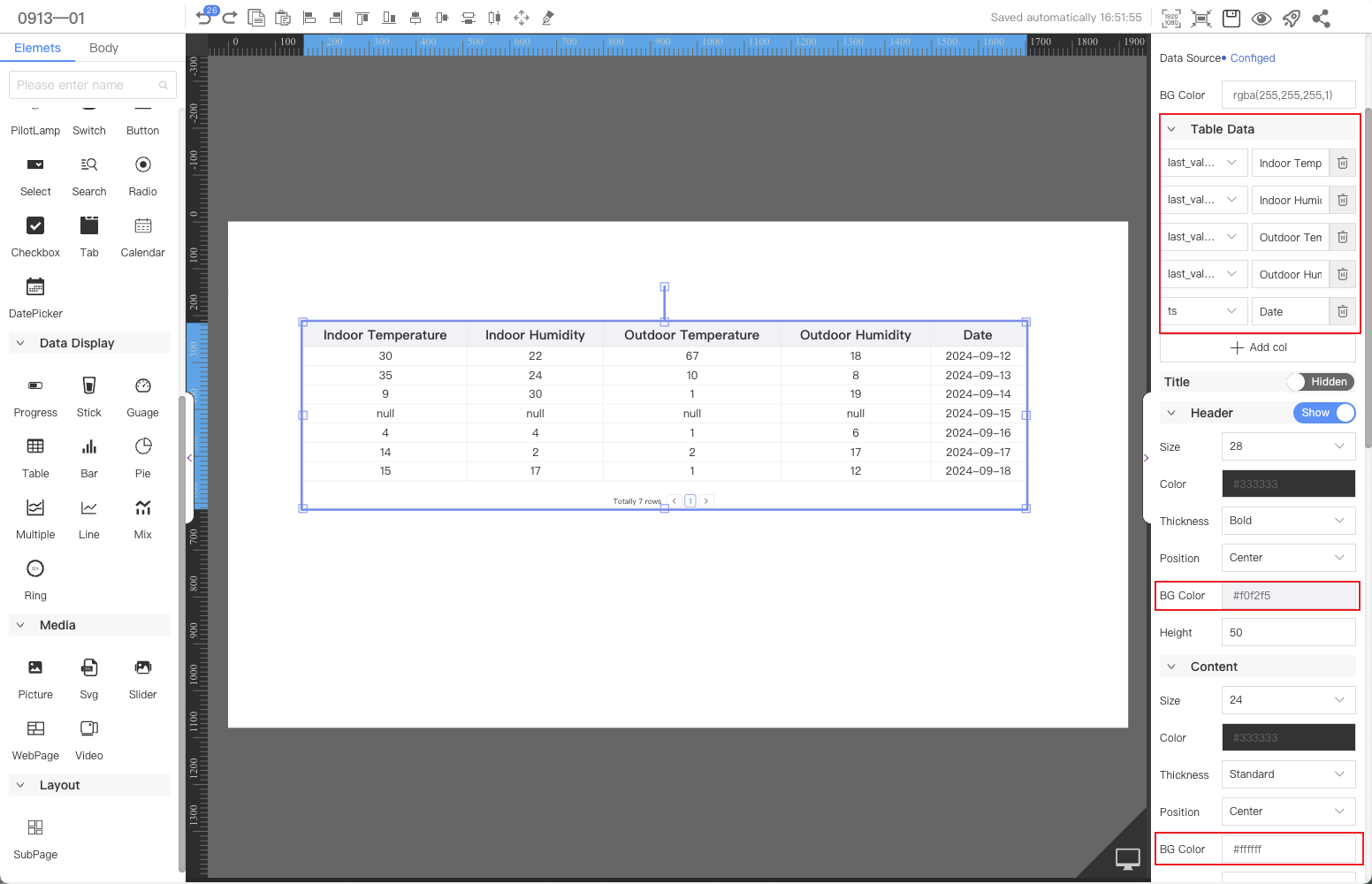Collapse the Data Display section
Image resolution: width=1372 pixels, height=884 pixels.
[x=21, y=343]
